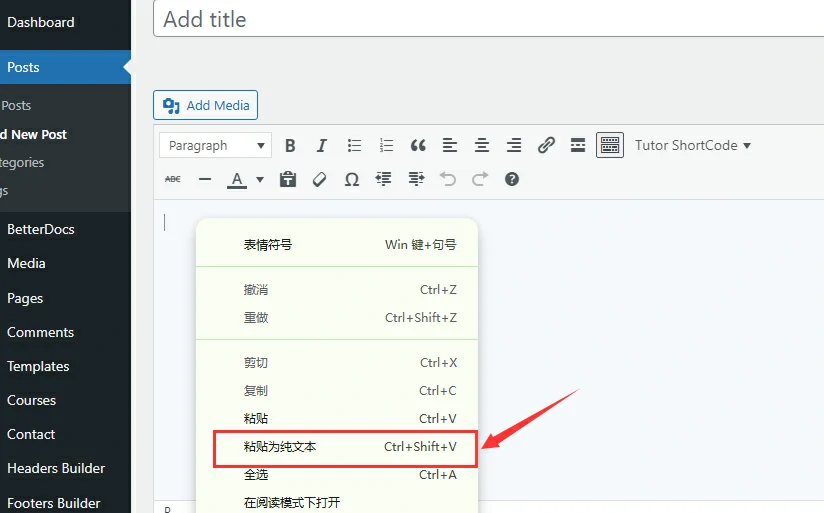Screen dimensions: 824x513
Task: Insert a bulleted list
Action: tap(354, 146)
